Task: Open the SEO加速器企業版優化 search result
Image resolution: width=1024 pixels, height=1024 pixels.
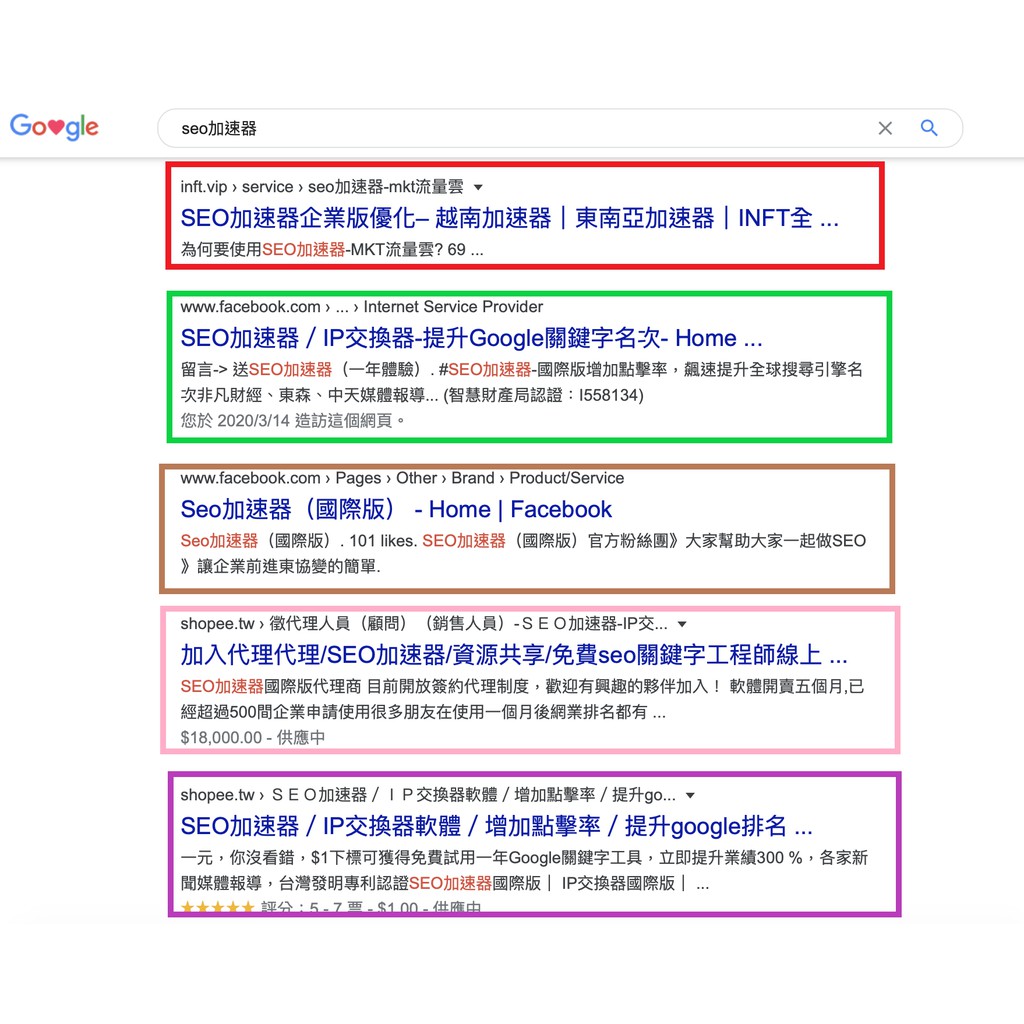Action: (509, 218)
